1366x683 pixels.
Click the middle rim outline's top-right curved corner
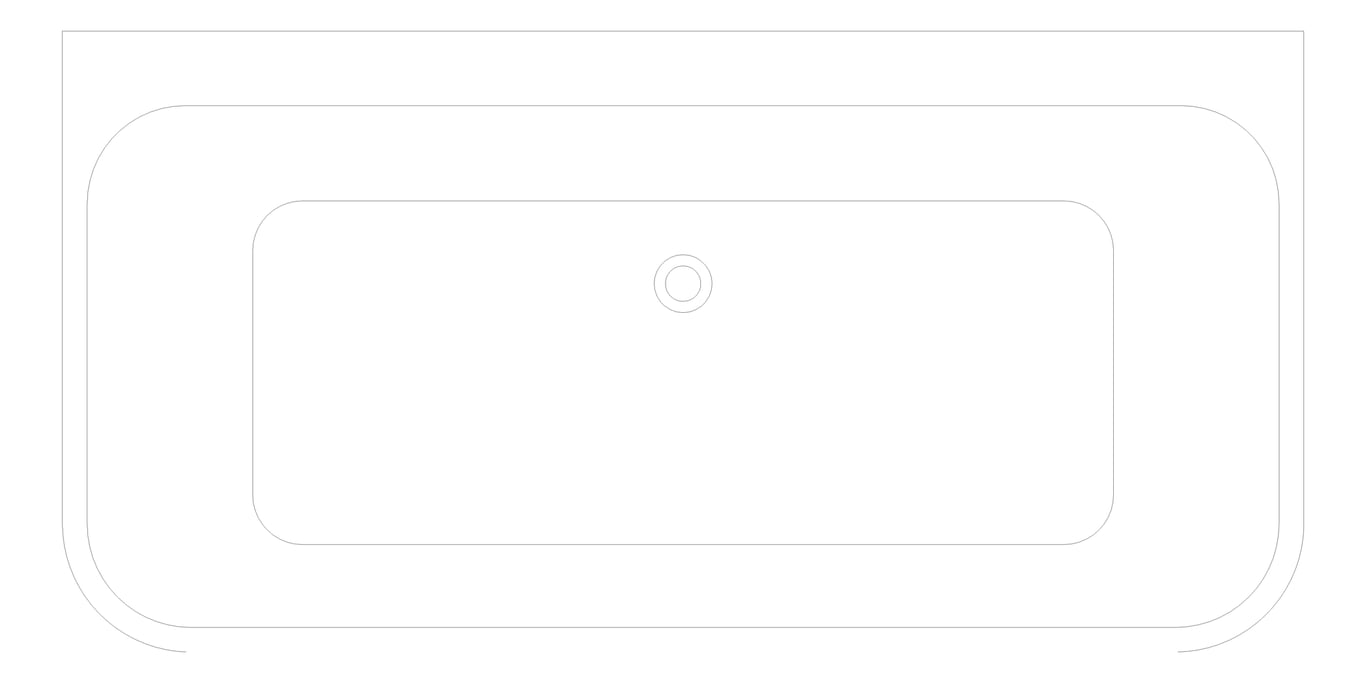point(1249,135)
